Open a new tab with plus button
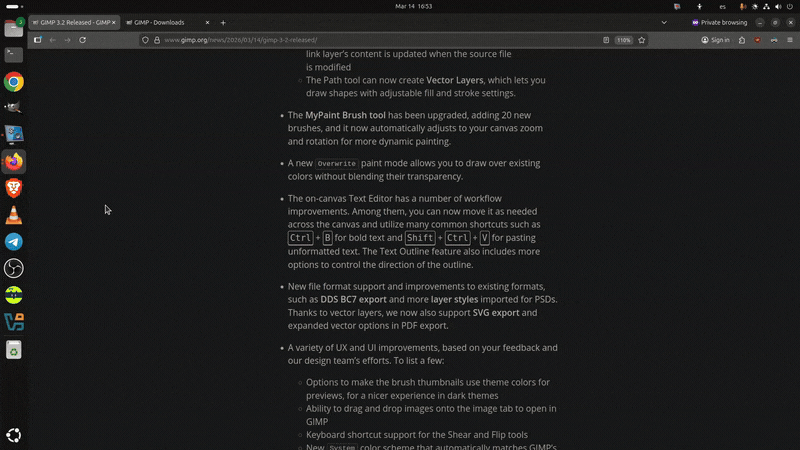Viewport: 800px width, 450px height. click(223, 22)
